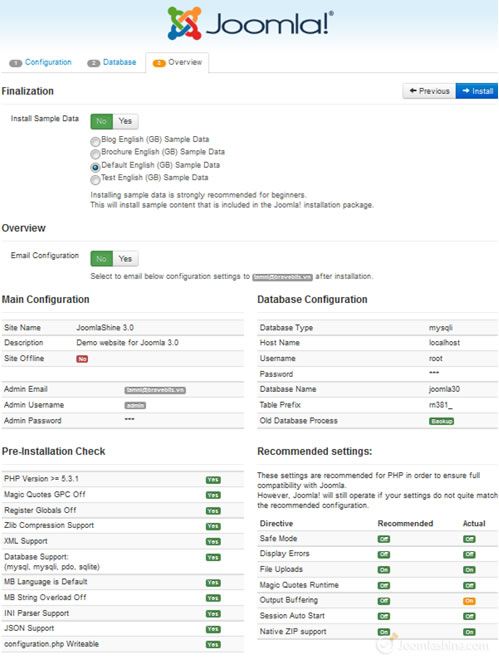Set Install Sample Data to No

pyautogui.click(x=101, y=121)
